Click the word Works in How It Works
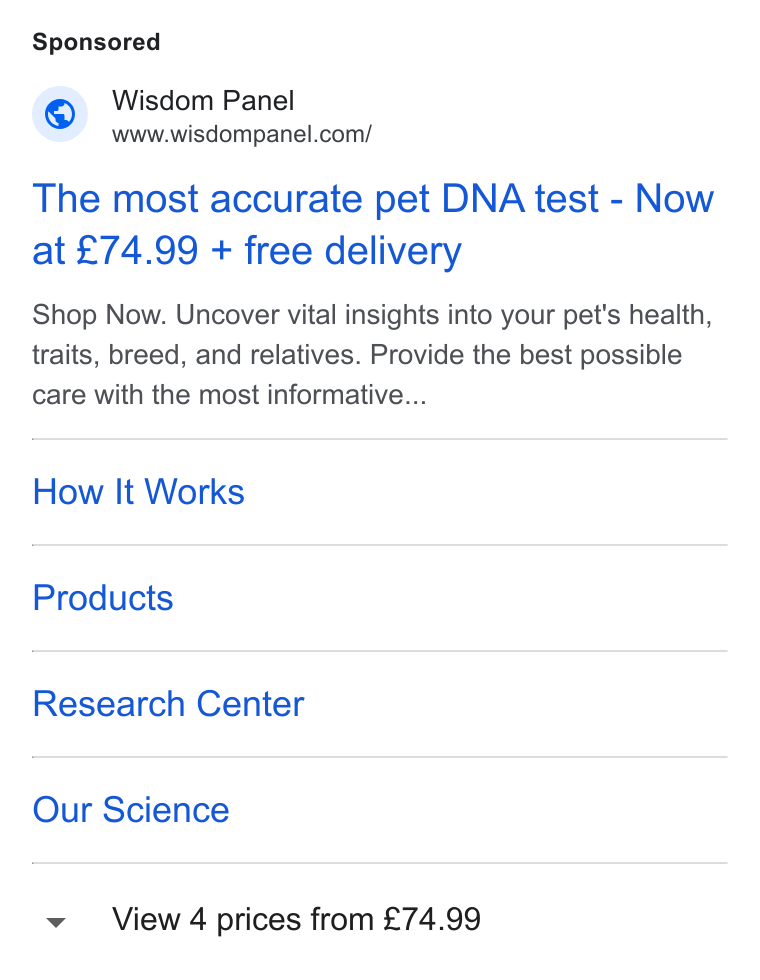Viewport: 760px width, 980px height. (x=194, y=492)
